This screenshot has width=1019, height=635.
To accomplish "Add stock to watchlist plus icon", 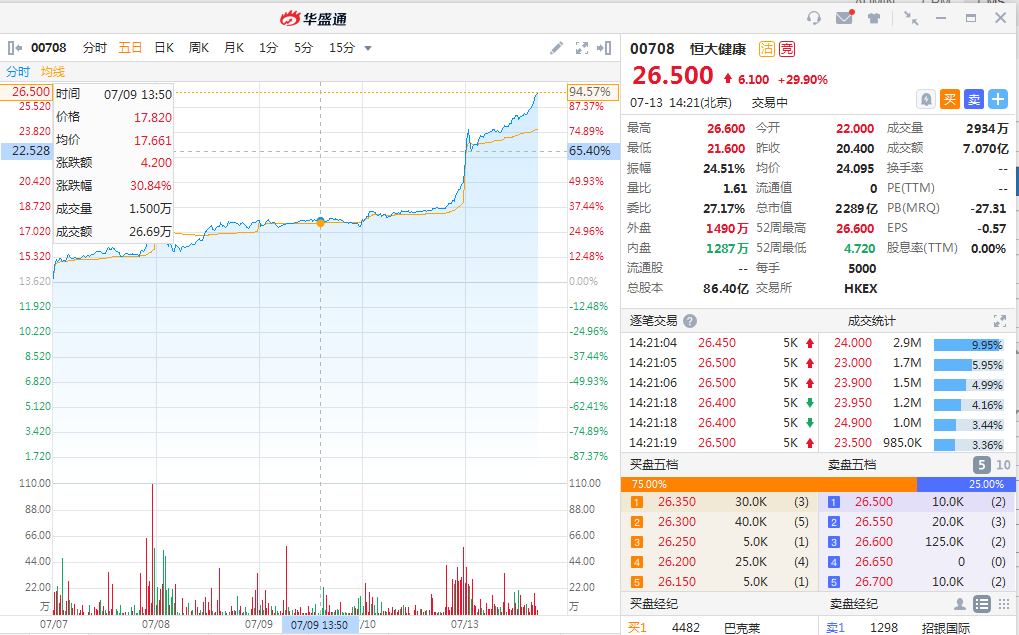I will 998,99.
